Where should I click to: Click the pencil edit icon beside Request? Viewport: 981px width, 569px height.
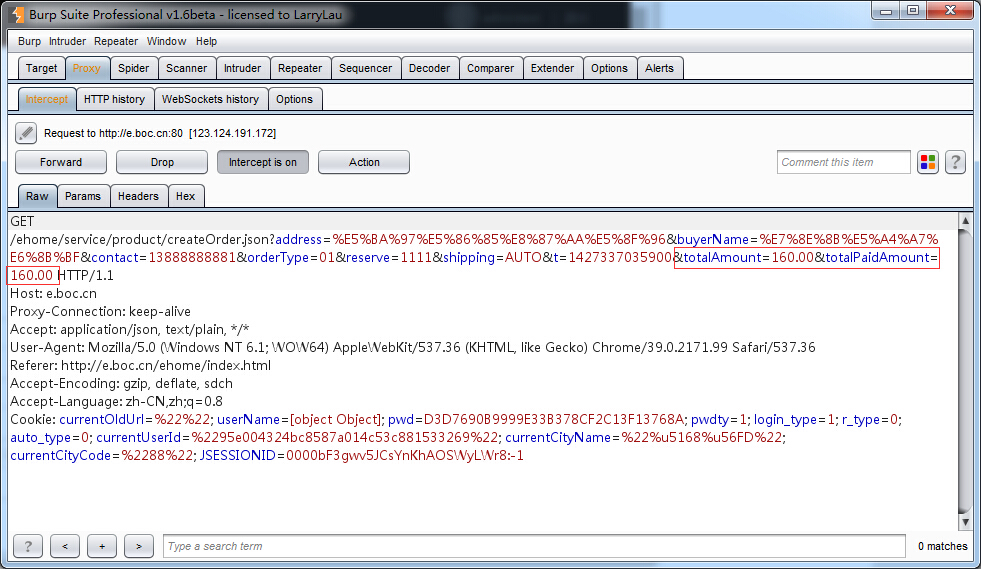click(26, 133)
